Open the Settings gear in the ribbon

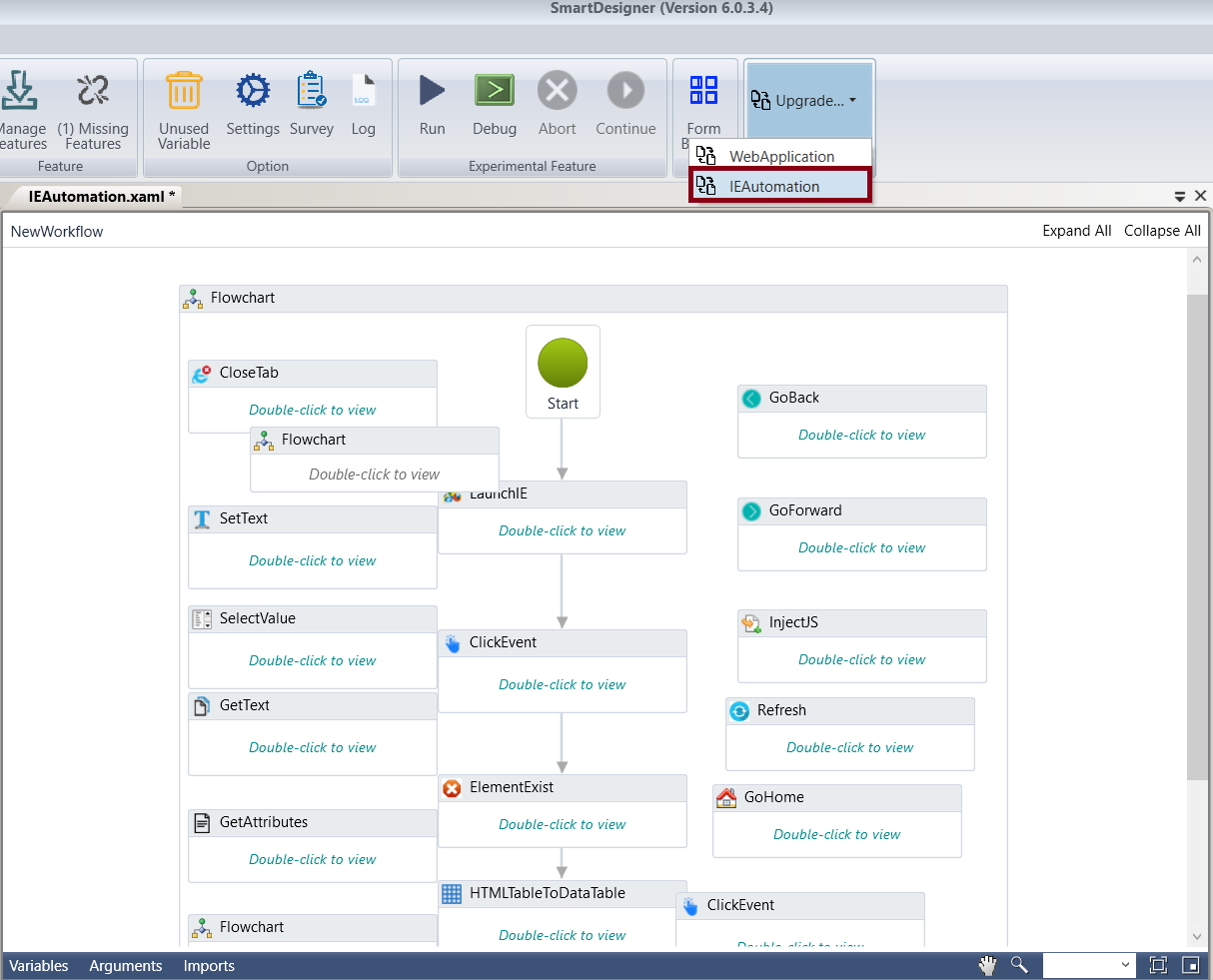253,91
